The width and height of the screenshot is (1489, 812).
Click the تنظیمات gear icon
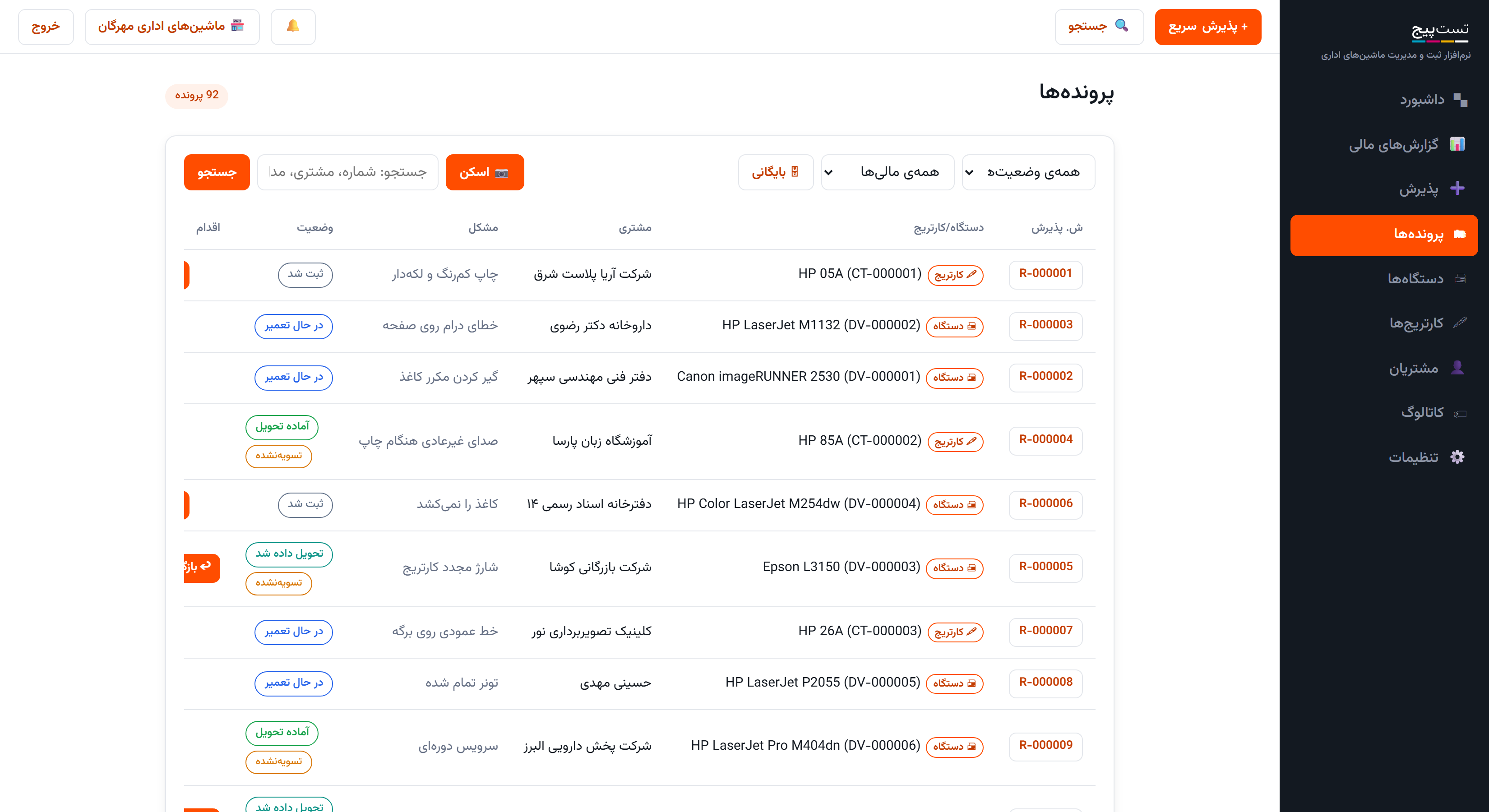click(1457, 457)
